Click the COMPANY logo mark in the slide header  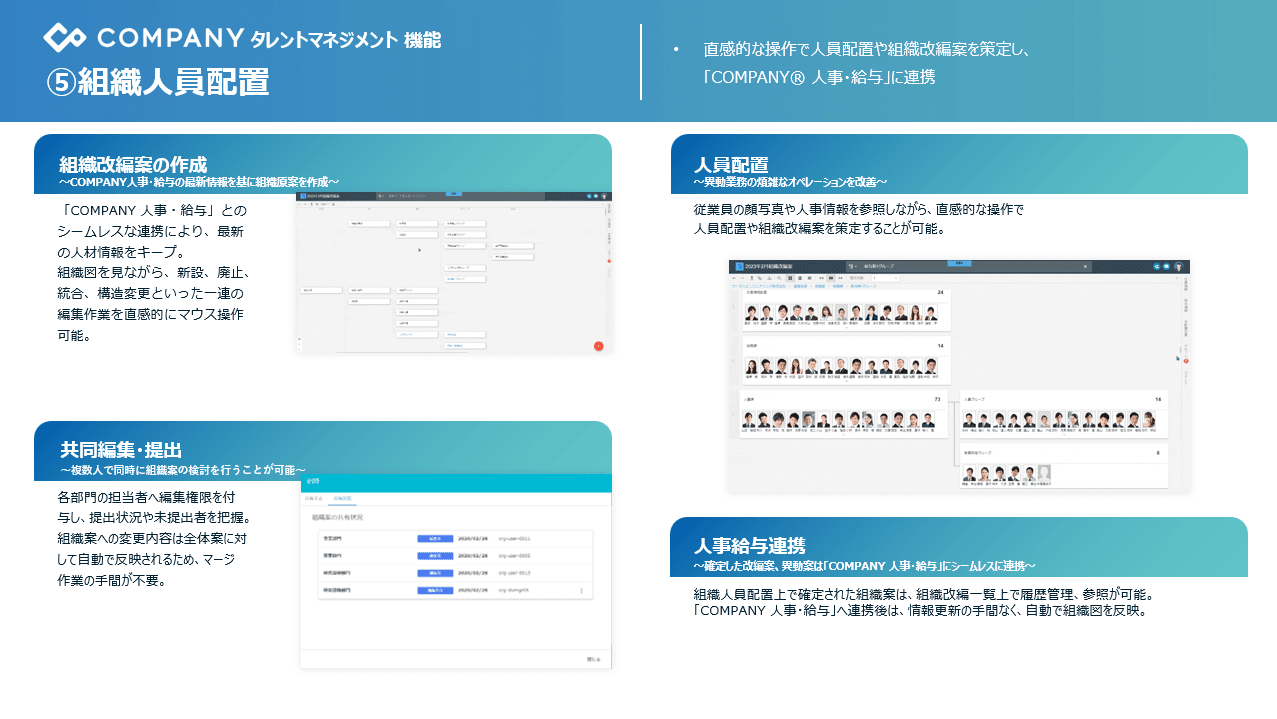(x=66, y=38)
